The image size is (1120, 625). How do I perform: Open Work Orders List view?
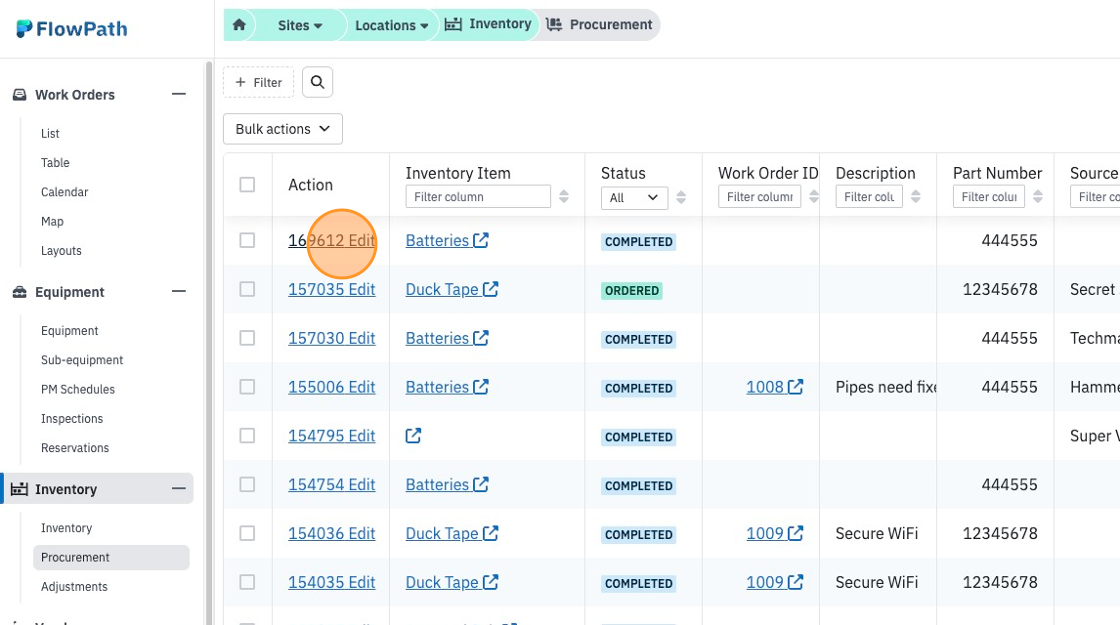point(50,134)
